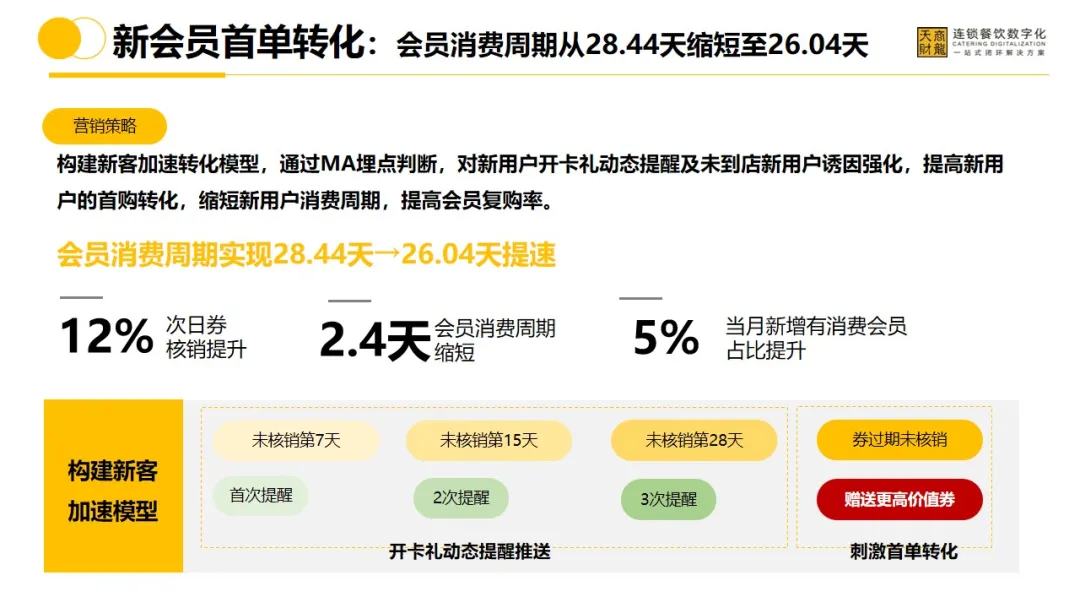Click the 12% statistic figure

106,337
